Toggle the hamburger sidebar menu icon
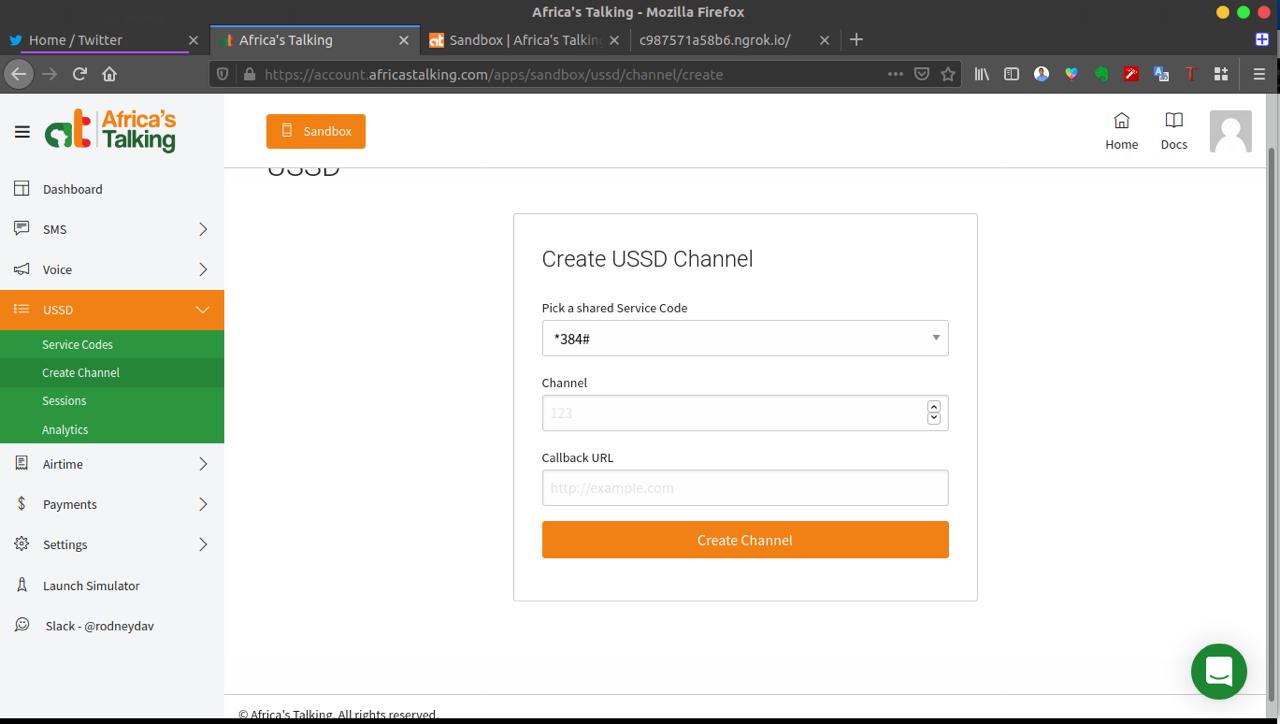This screenshot has width=1280, height=724. tap(22, 131)
